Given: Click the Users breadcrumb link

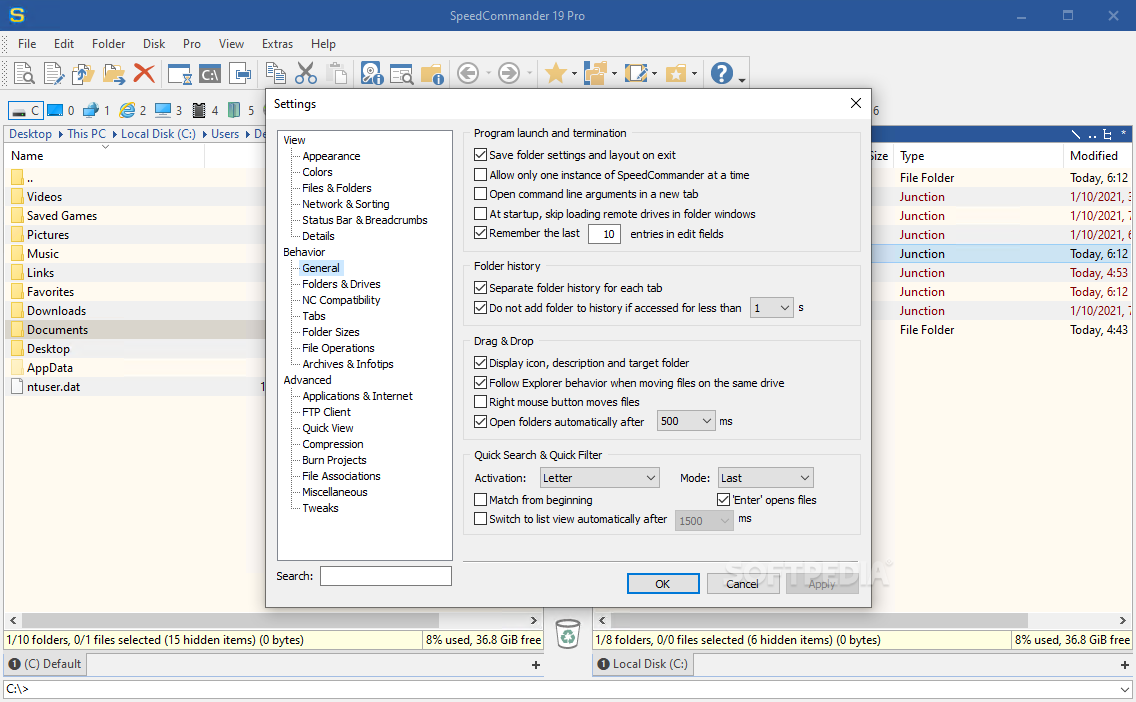Looking at the screenshot, I should point(225,134).
